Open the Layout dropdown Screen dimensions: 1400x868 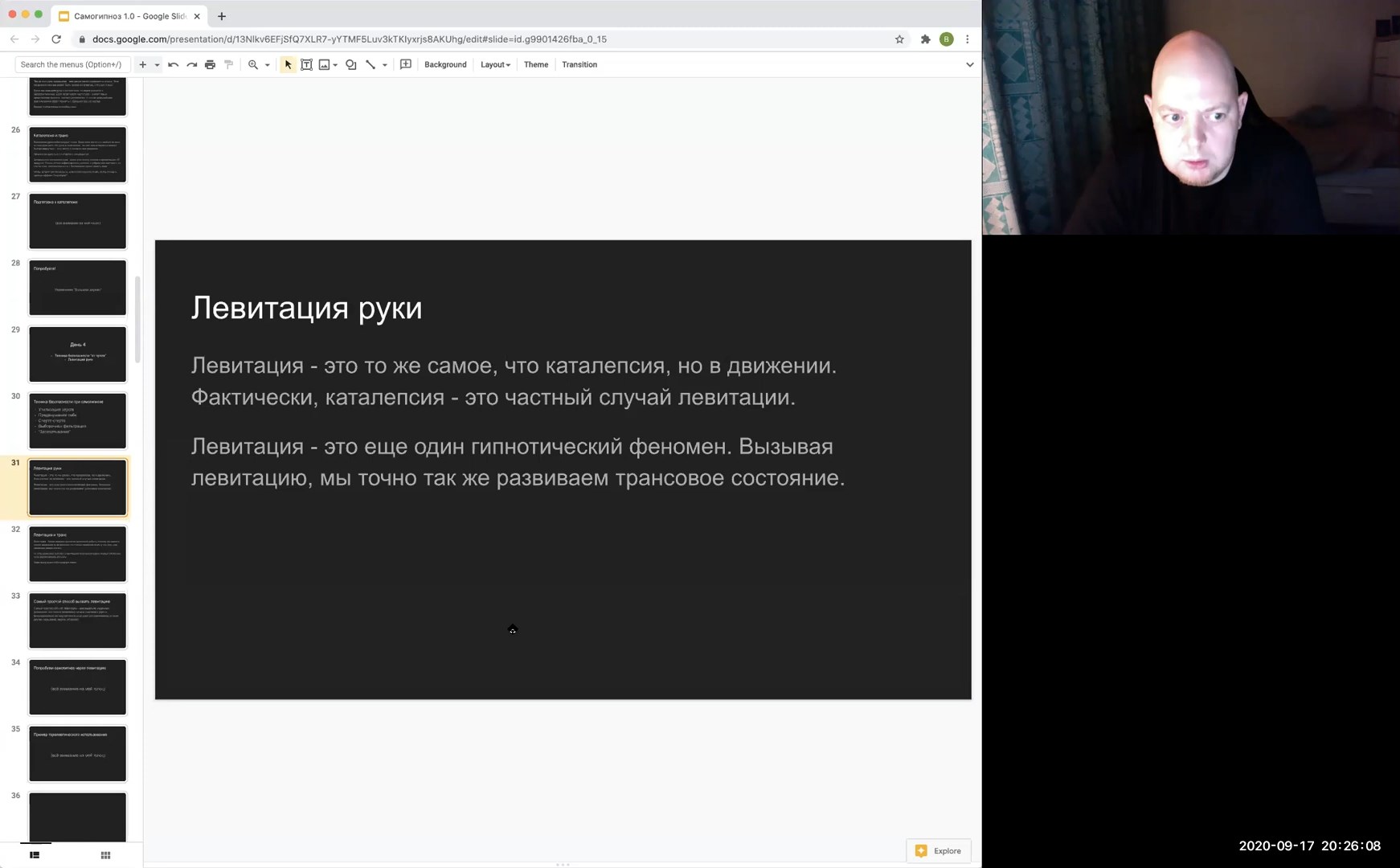click(495, 64)
